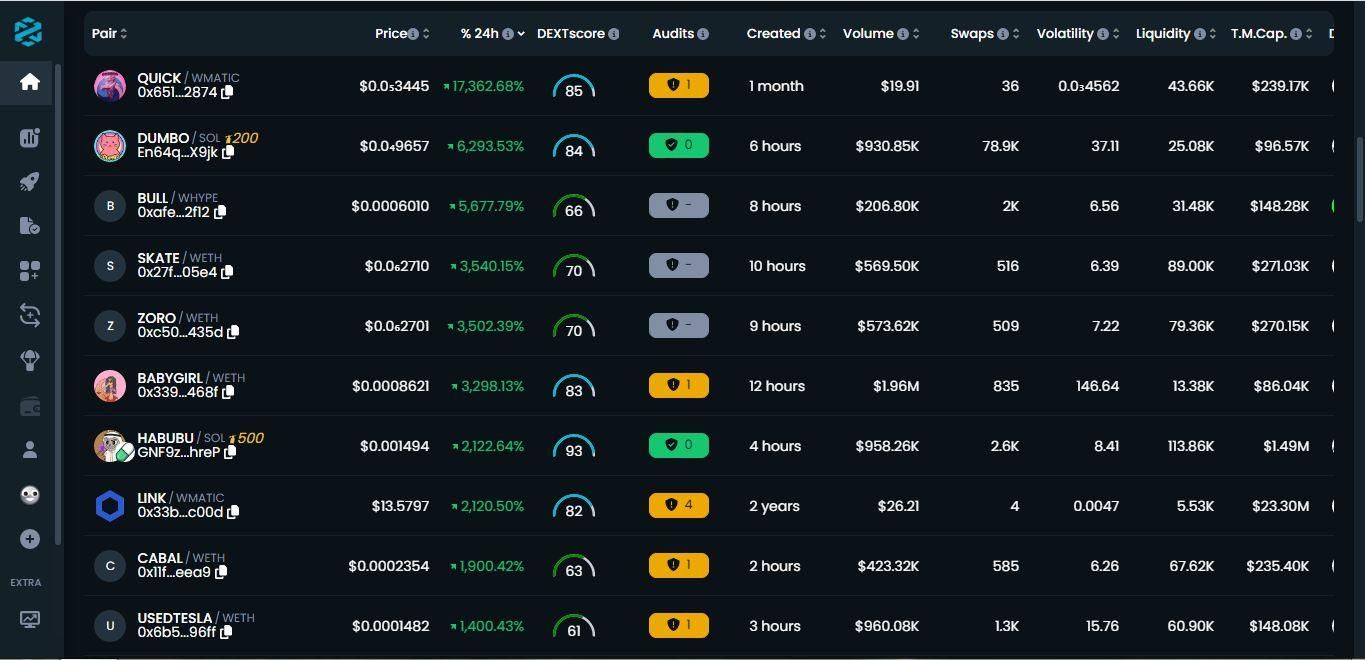Open the wallet icon in sidebar
This screenshot has width=1365, height=660.
click(29, 405)
